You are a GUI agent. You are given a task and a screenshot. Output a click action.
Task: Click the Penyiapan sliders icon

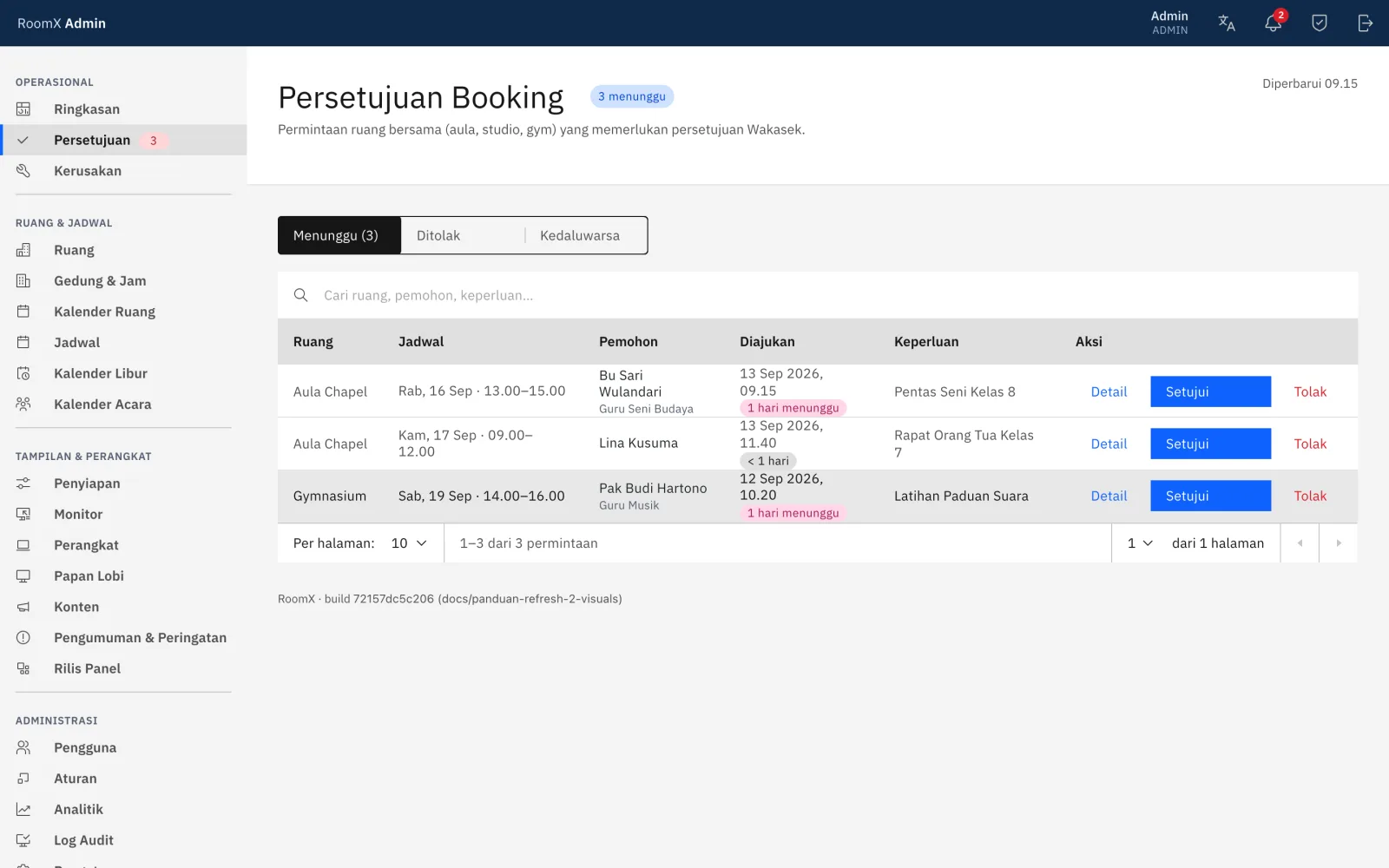point(23,483)
